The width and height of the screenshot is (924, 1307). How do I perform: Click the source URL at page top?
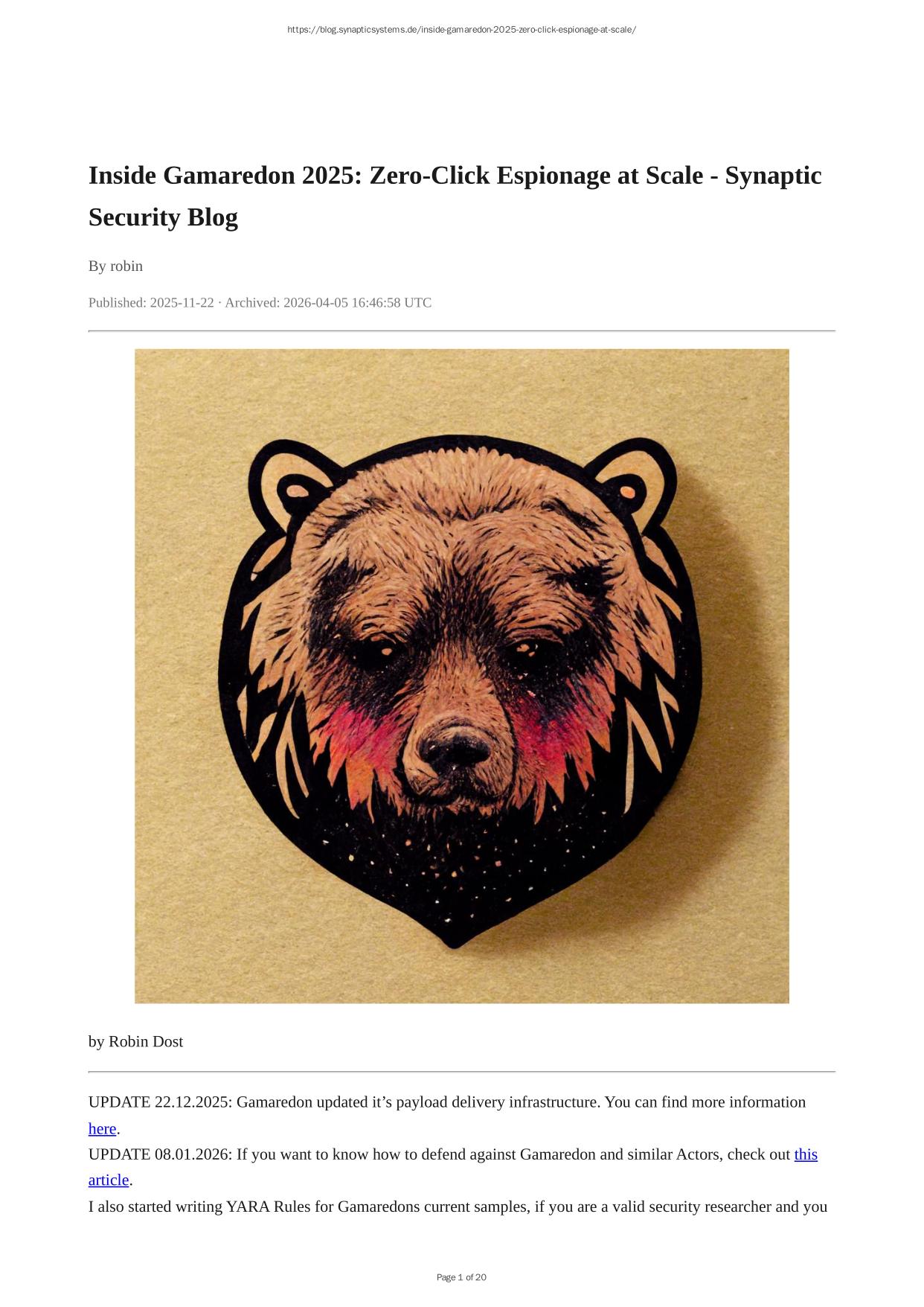click(461, 30)
